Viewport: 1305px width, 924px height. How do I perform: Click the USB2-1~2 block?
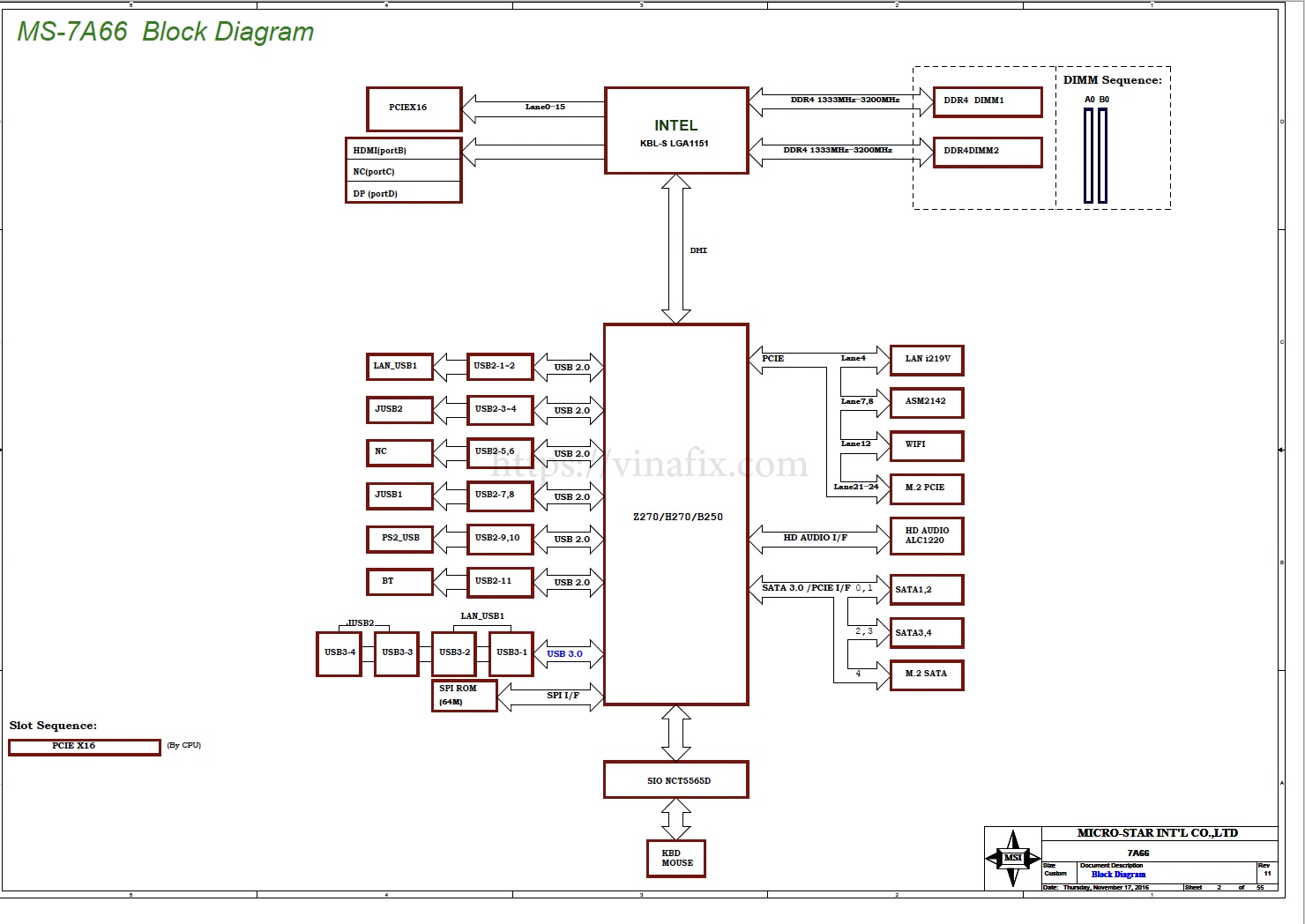pyautogui.click(x=500, y=366)
